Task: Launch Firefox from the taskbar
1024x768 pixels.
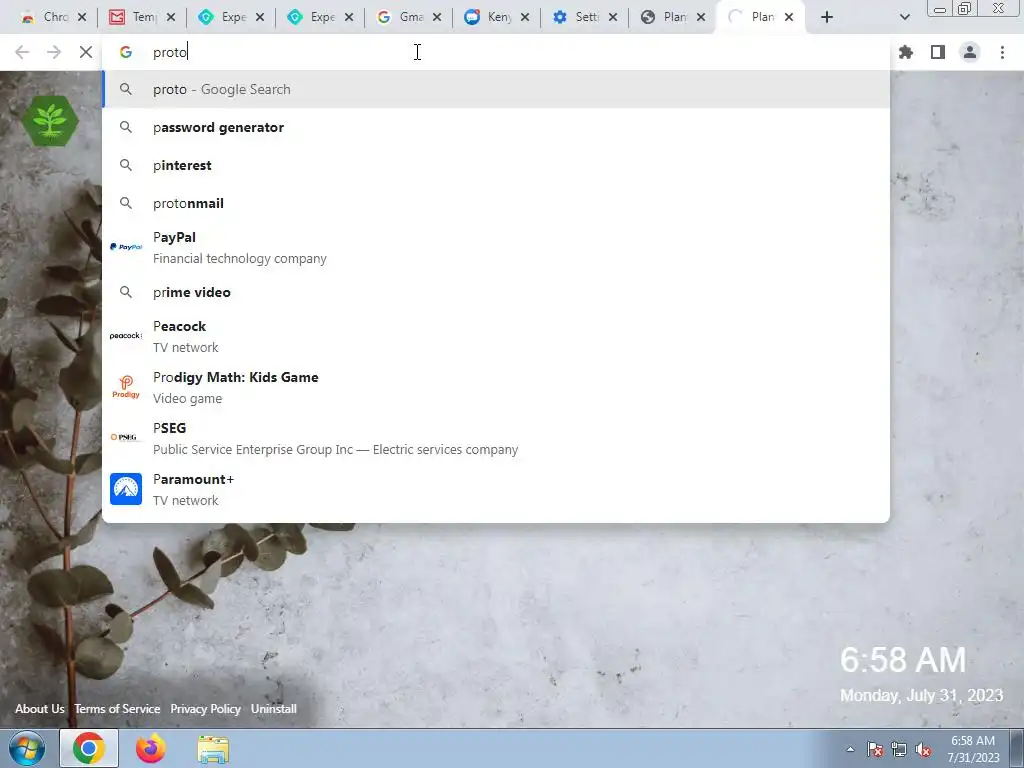Action: 150,748
